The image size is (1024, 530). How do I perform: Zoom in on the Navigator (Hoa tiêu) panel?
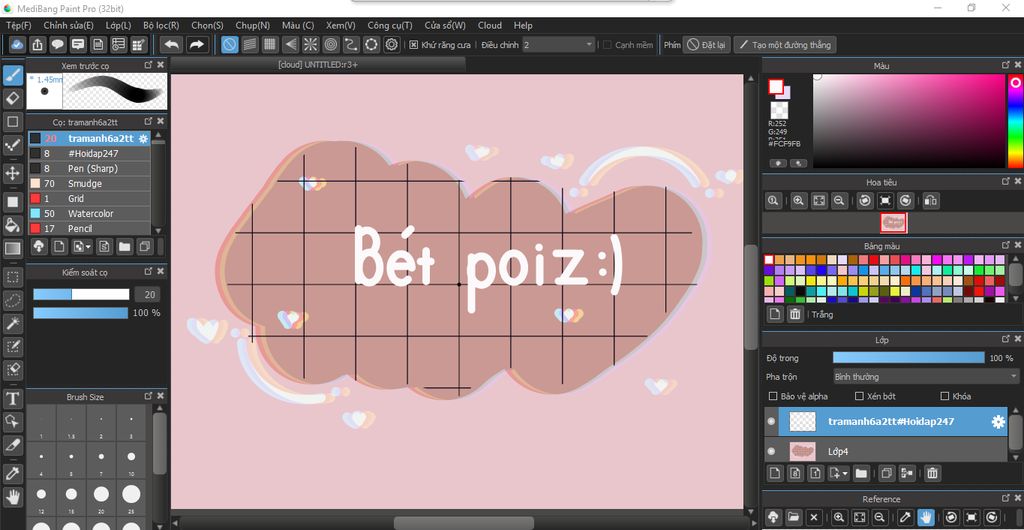(798, 200)
